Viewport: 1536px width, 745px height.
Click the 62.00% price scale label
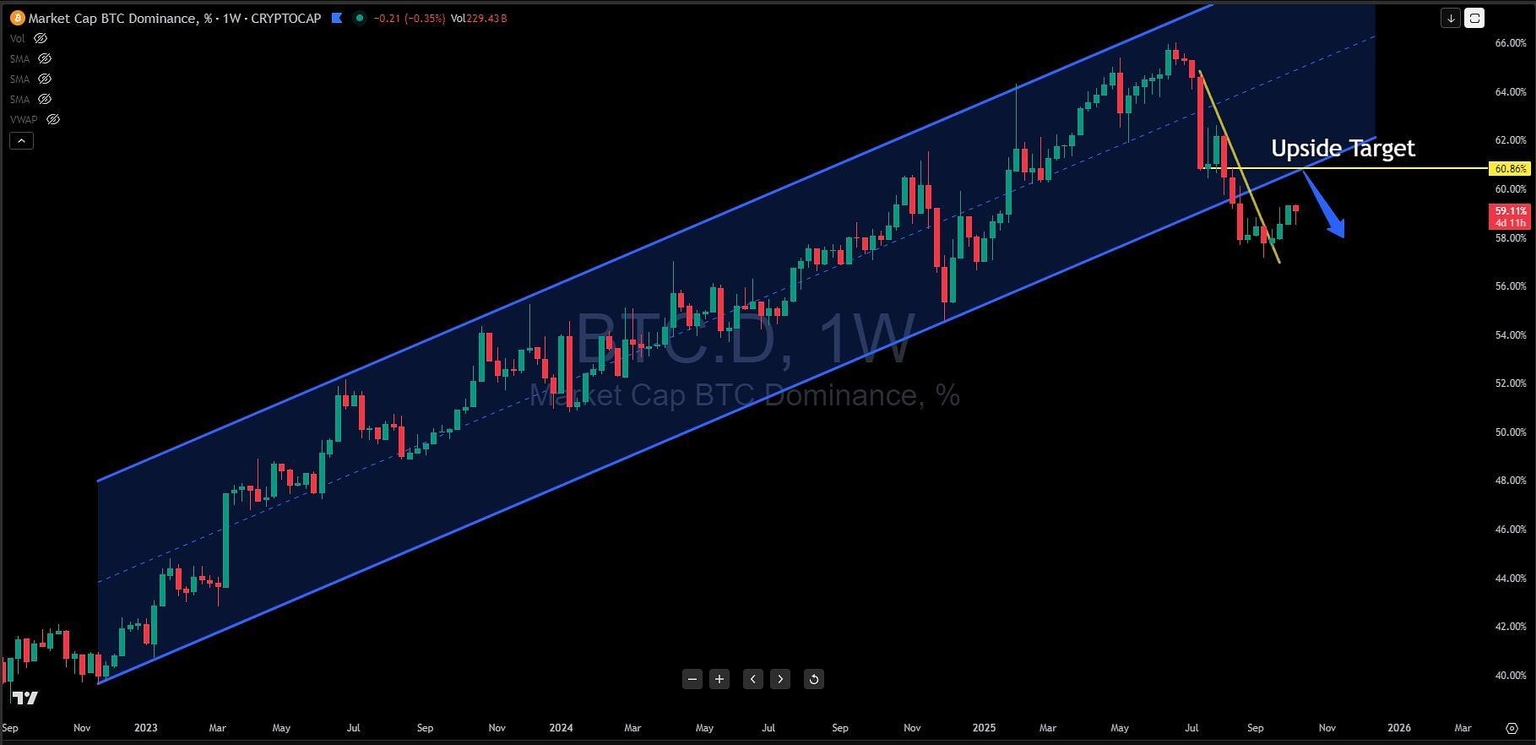pyautogui.click(x=1509, y=140)
